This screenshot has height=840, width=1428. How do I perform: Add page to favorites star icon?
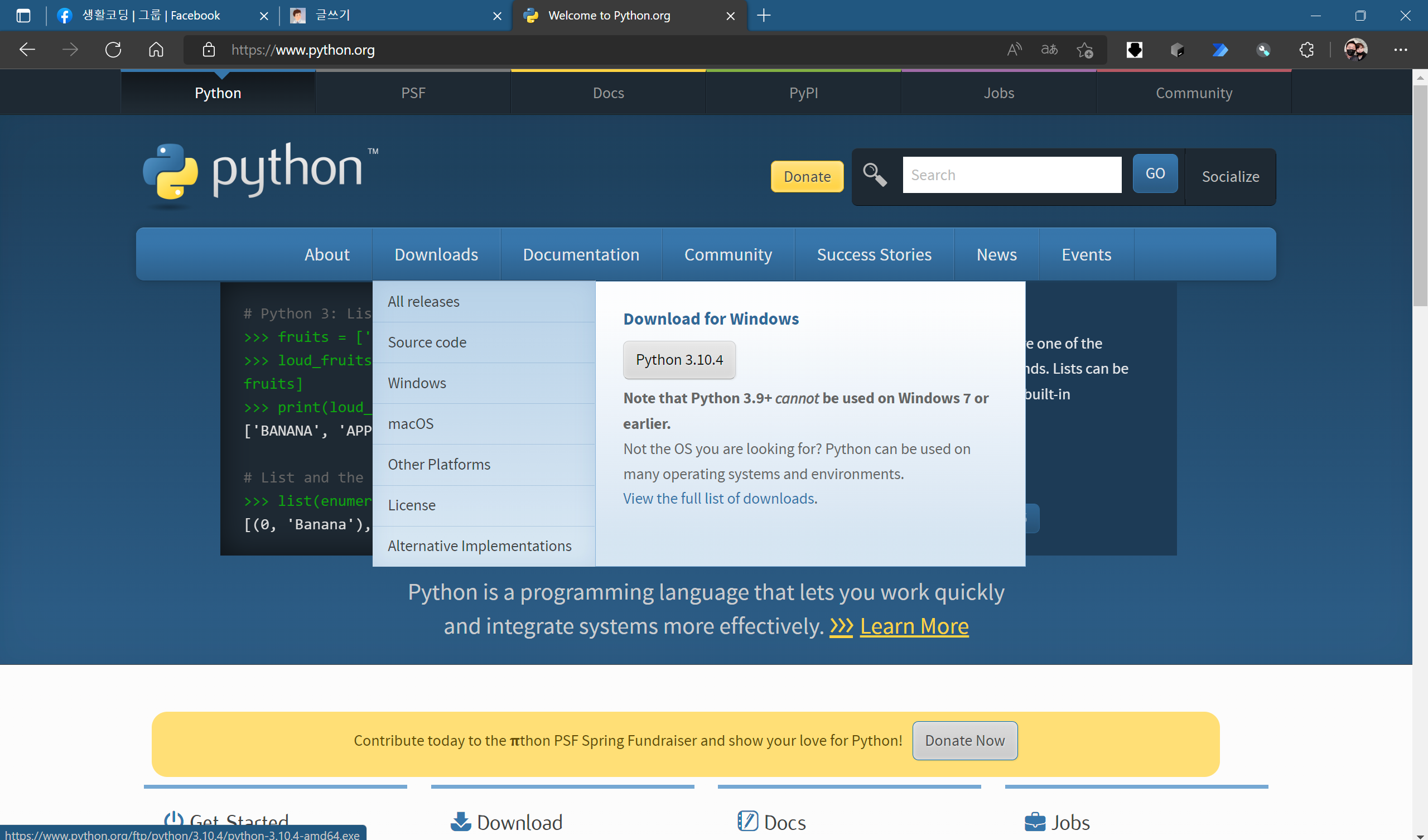click(1084, 50)
